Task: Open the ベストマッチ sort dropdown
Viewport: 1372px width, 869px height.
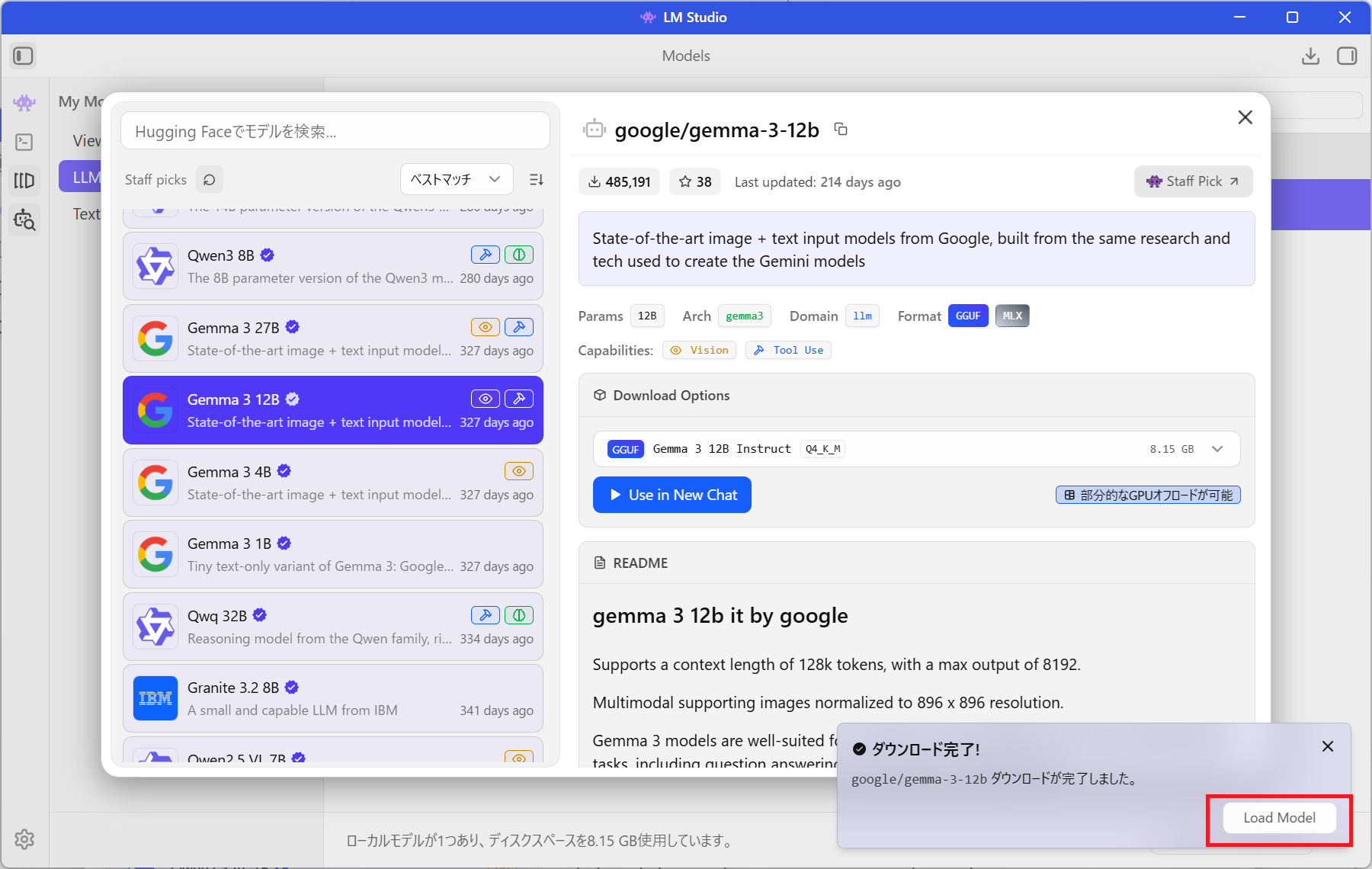Action: pyautogui.click(x=456, y=180)
